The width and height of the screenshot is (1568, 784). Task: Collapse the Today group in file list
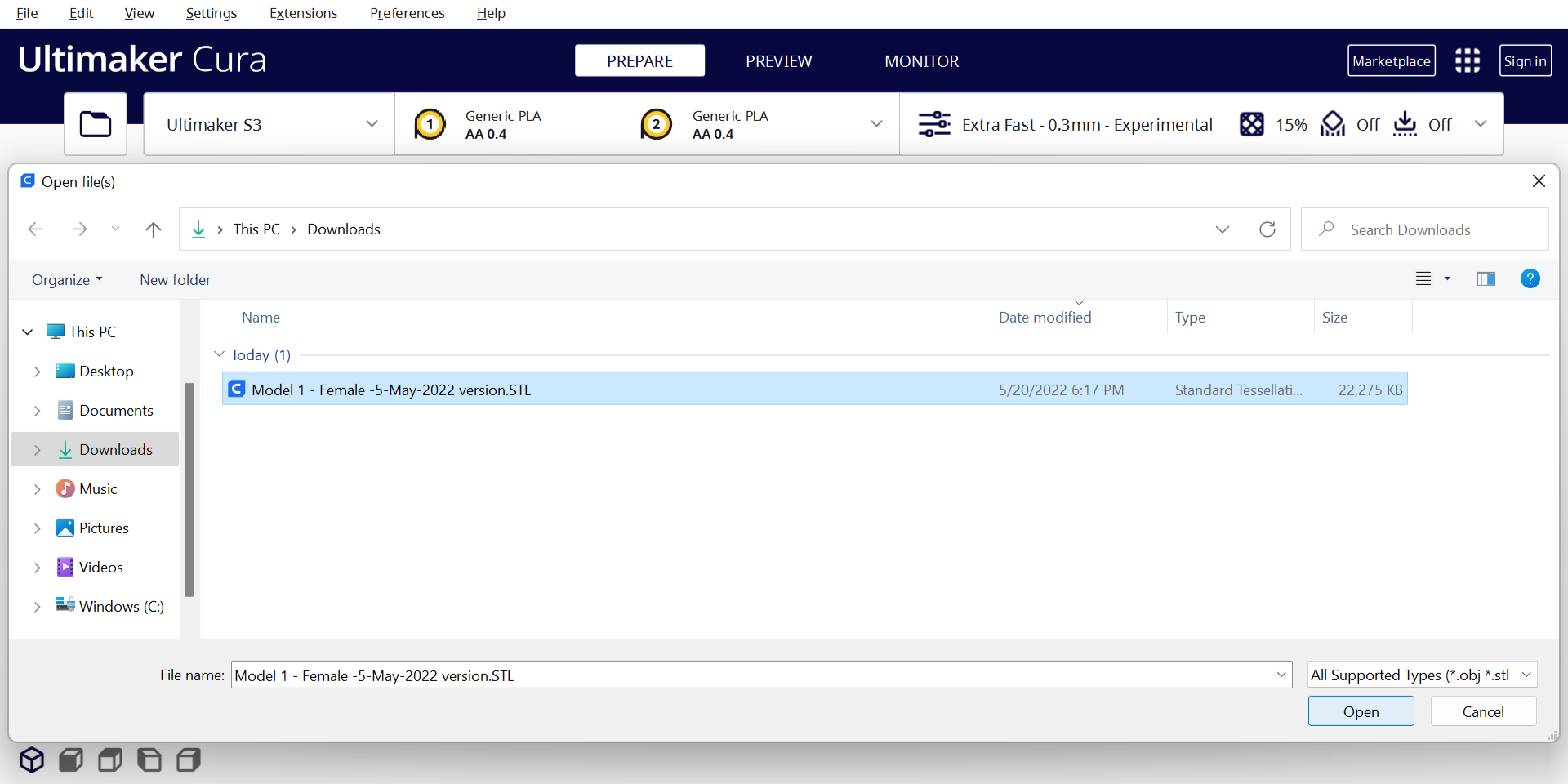tap(219, 354)
